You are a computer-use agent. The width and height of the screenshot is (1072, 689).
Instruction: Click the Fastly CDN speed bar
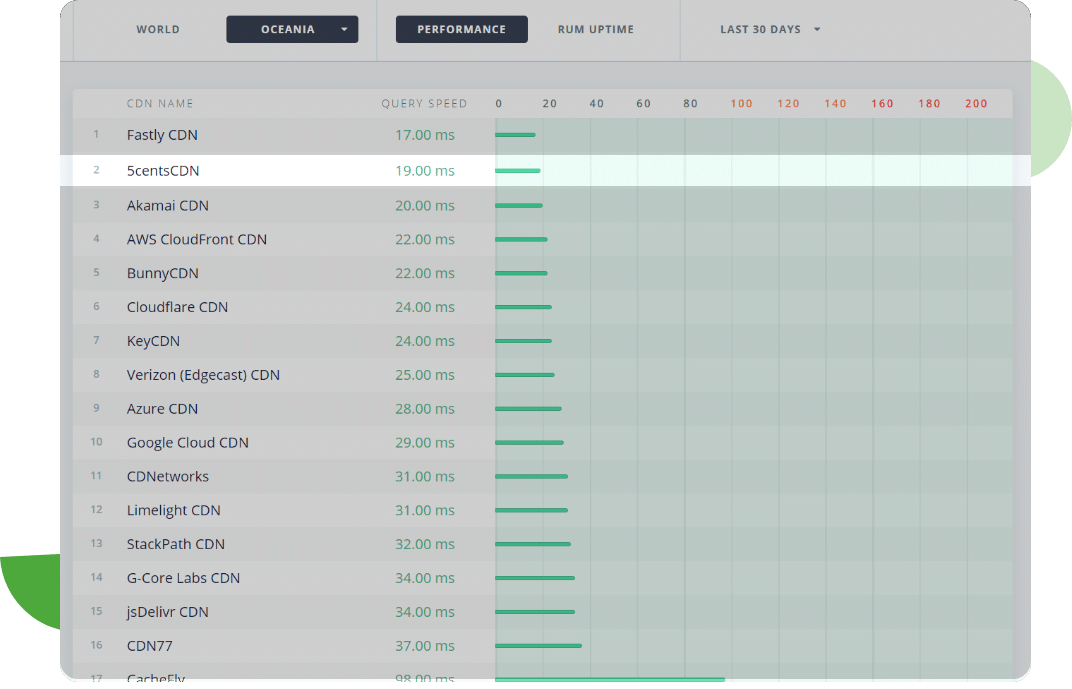(x=515, y=135)
